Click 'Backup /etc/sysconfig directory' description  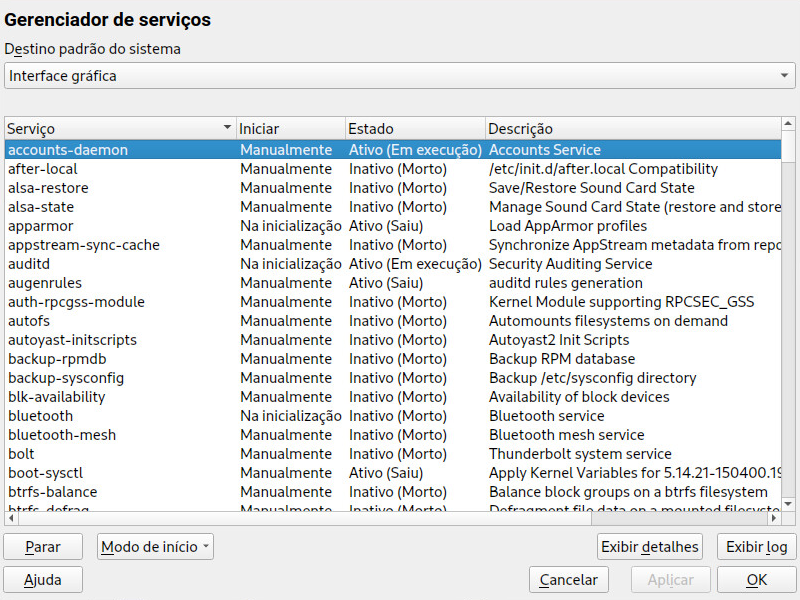point(592,378)
